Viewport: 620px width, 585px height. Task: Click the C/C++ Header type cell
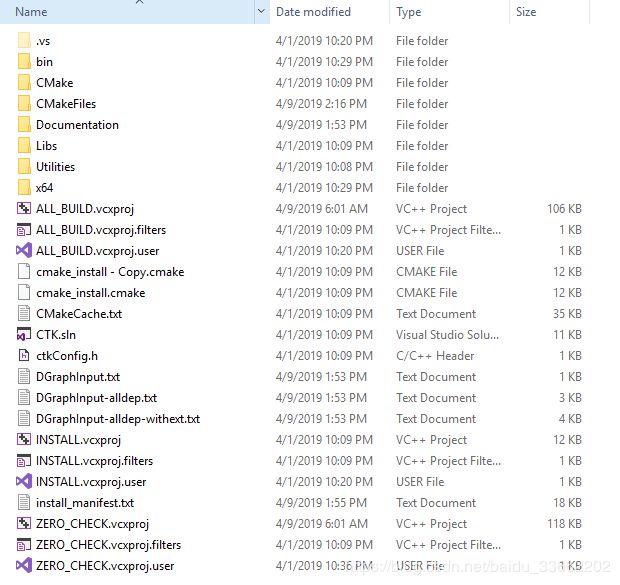(x=435, y=356)
